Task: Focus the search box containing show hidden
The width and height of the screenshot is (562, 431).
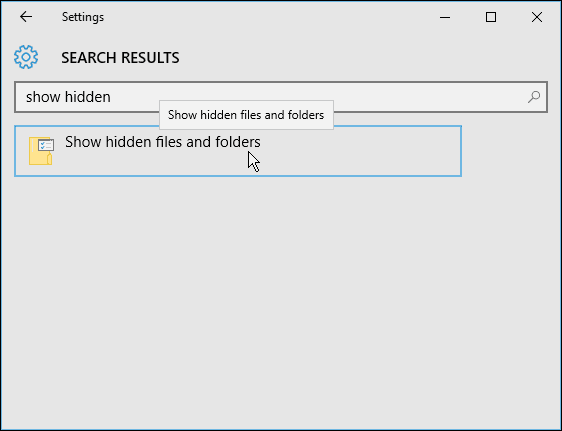Action: click(281, 97)
